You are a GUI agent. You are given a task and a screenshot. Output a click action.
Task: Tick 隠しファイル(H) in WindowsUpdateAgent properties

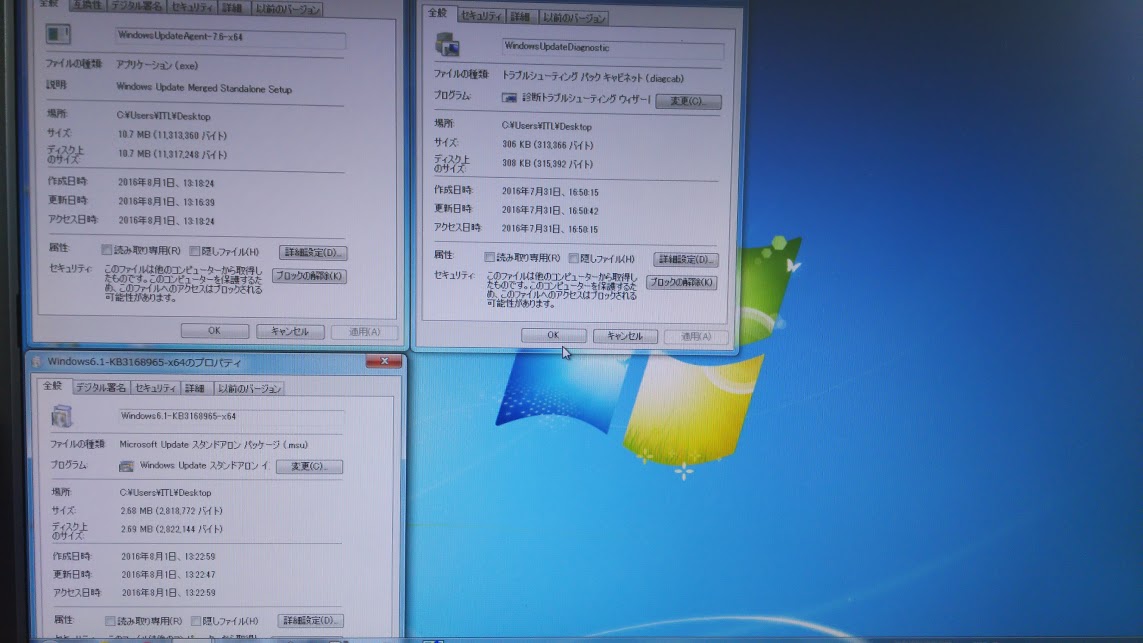click(x=195, y=251)
